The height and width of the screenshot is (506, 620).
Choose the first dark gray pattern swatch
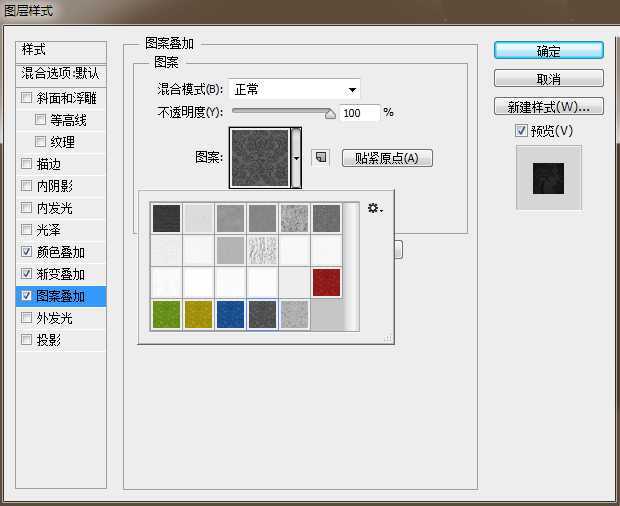pyautogui.click(x=167, y=218)
